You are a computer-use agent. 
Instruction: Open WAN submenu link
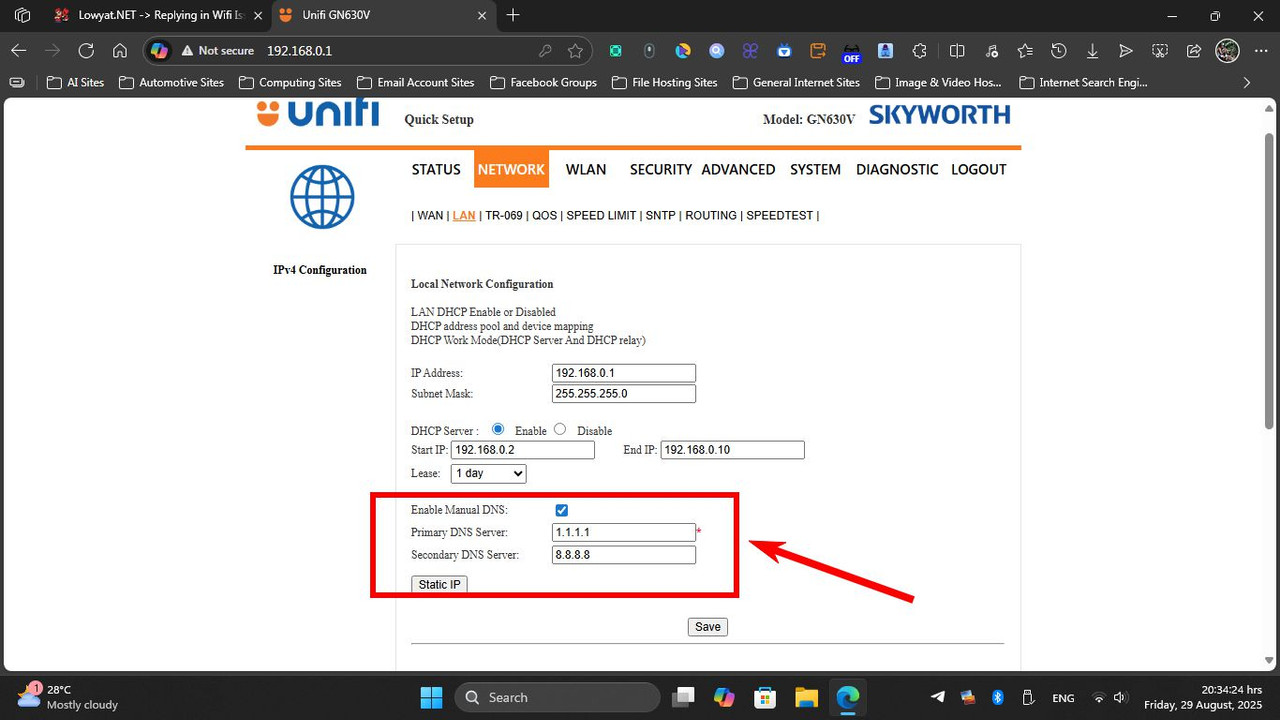pos(430,215)
